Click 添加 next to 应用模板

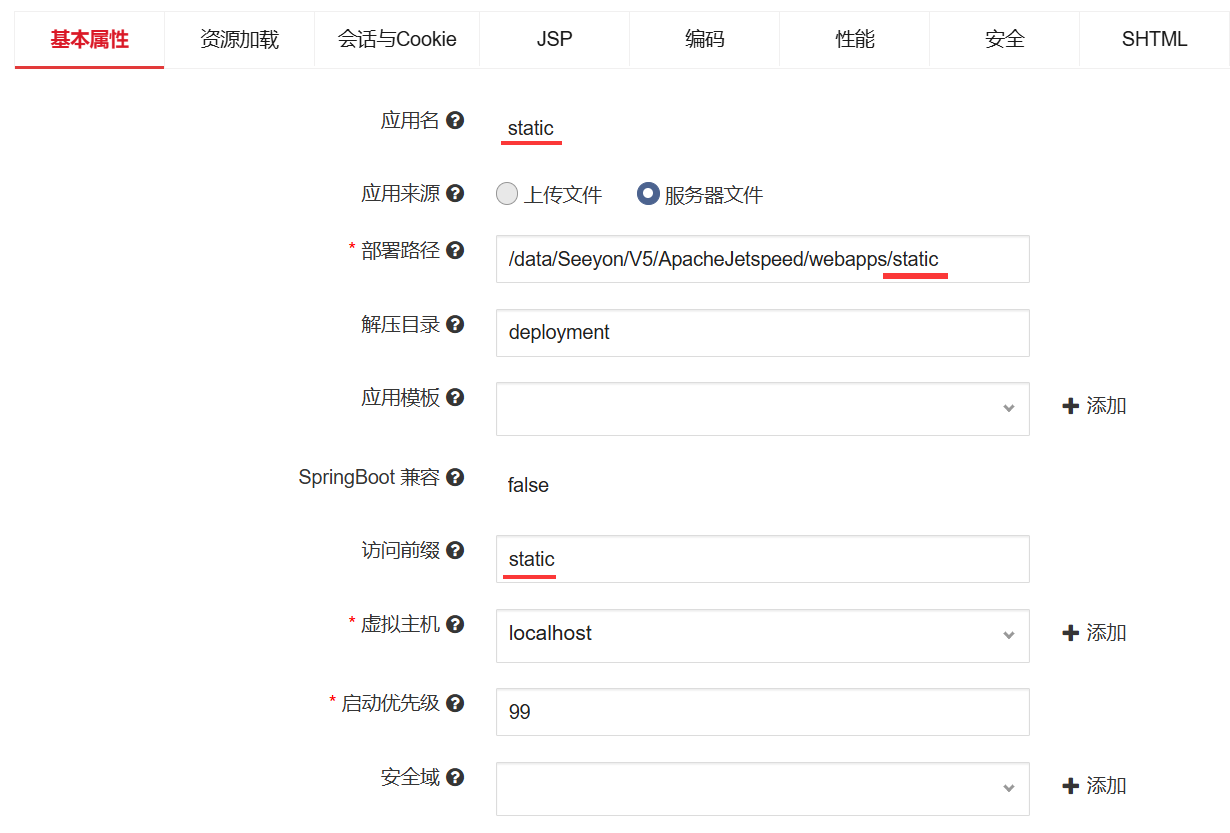pyautogui.click(x=1095, y=406)
